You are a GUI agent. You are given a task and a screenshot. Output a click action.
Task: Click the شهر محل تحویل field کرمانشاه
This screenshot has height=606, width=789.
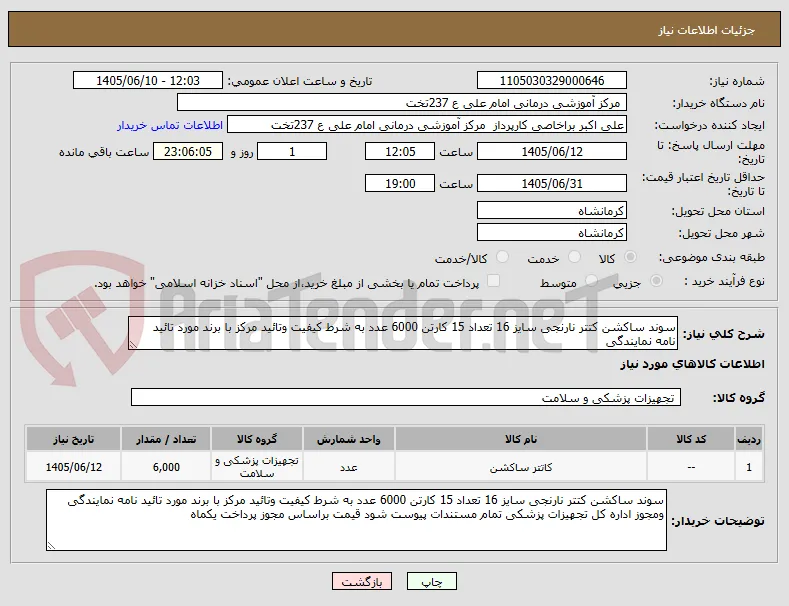[x=552, y=233]
